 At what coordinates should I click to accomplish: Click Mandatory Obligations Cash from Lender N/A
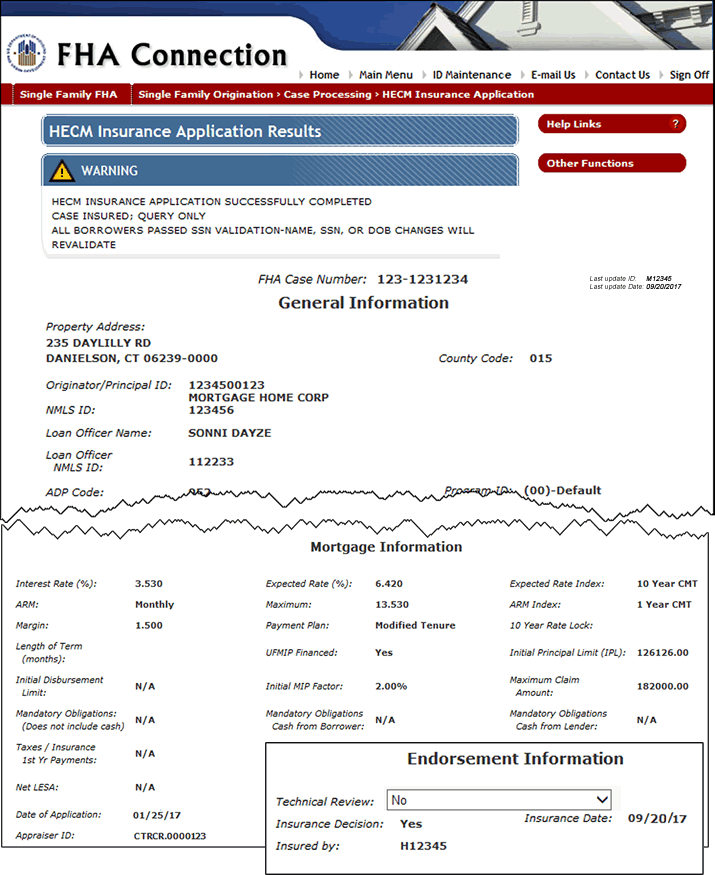point(647,720)
